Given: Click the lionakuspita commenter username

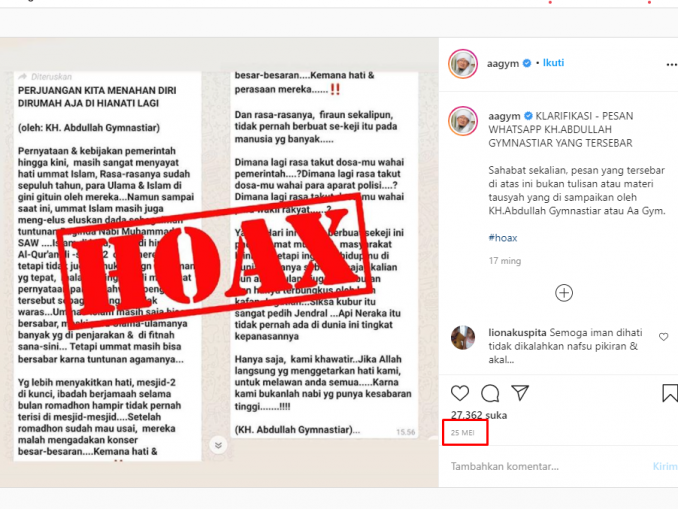Looking at the screenshot, I should click(518, 333).
